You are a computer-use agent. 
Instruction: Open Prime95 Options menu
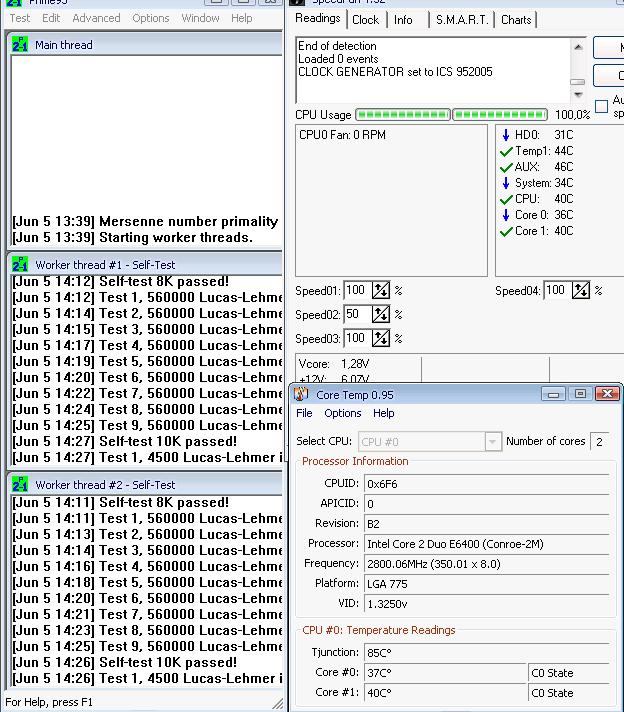click(x=151, y=18)
